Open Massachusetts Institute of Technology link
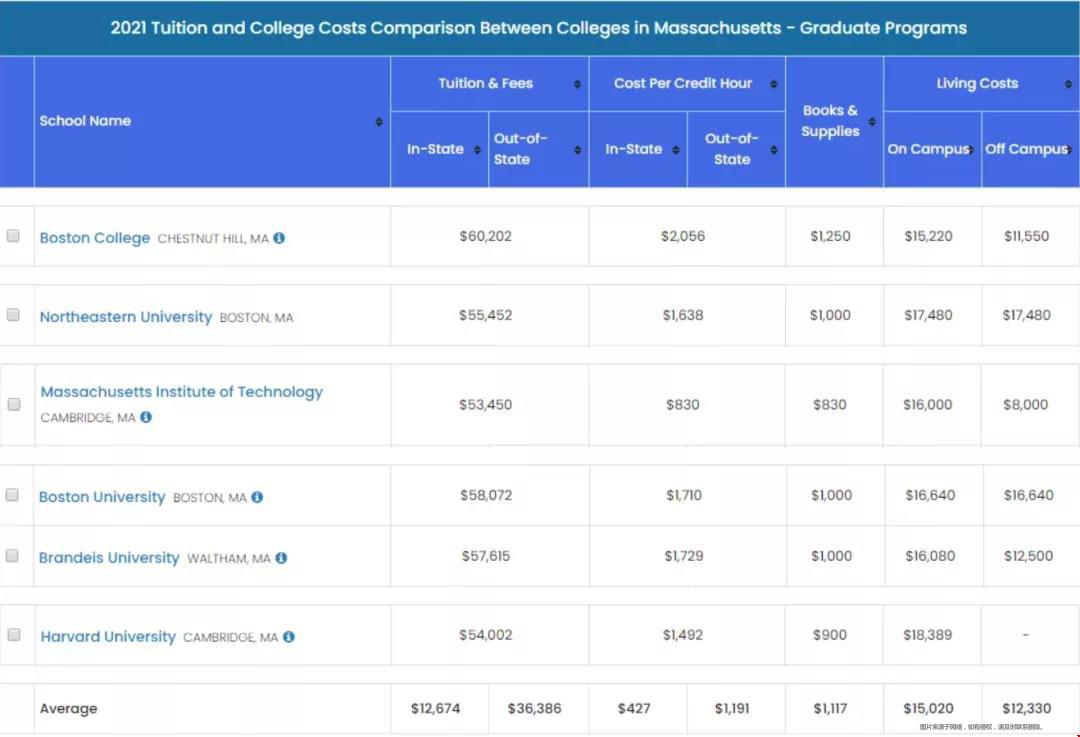The width and height of the screenshot is (1080, 737). pyautogui.click(x=182, y=392)
